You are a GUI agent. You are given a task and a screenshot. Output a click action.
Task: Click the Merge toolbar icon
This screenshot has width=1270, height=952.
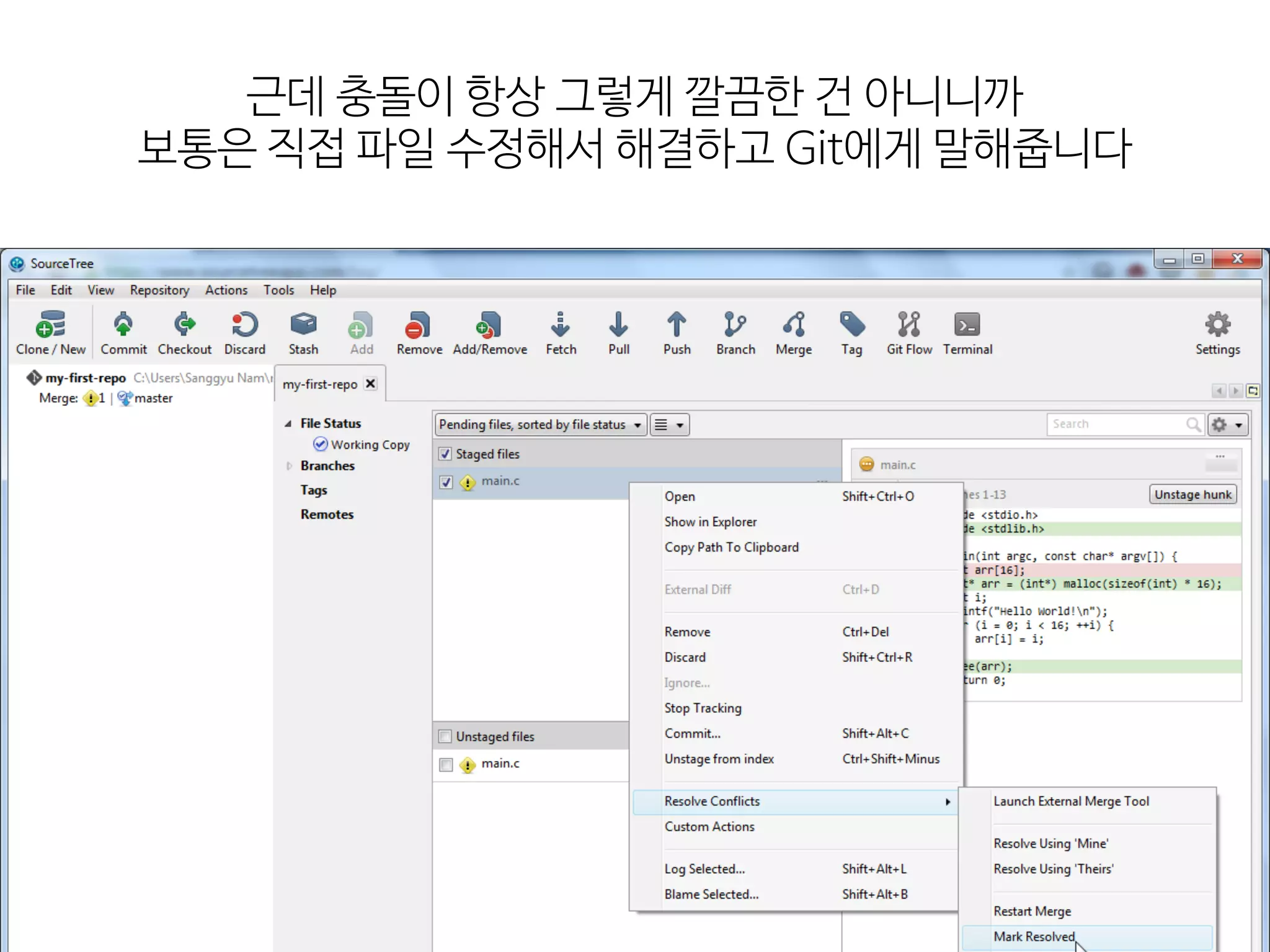pos(794,325)
